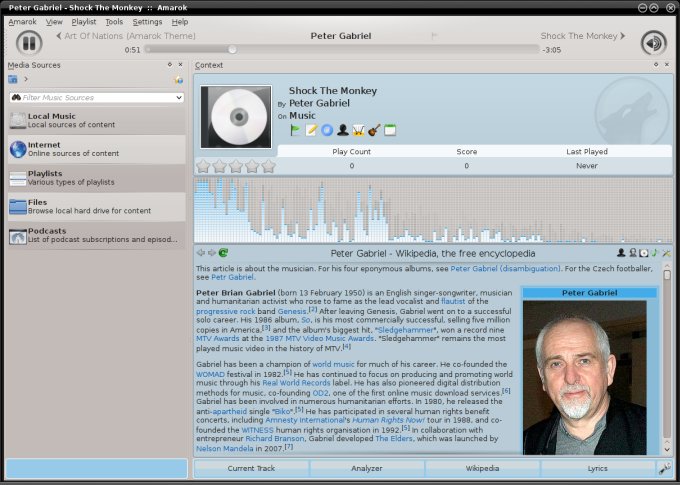Open the Tools menu
The width and height of the screenshot is (680, 485).
coord(114,22)
